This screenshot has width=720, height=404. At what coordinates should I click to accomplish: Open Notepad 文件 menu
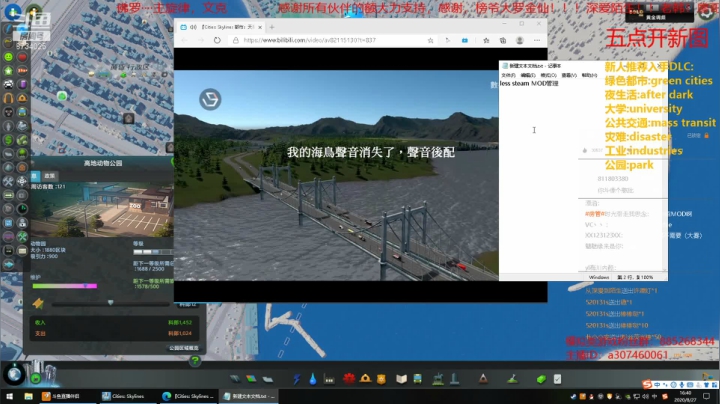[x=508, y=75]
